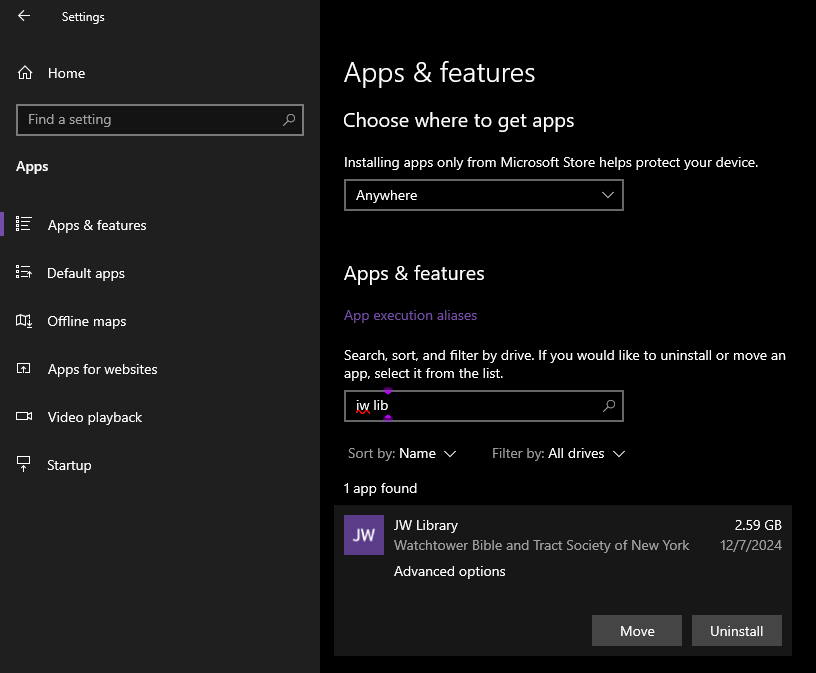
Task: Click the search icon in app list box
Action: (x=608, y=406)
